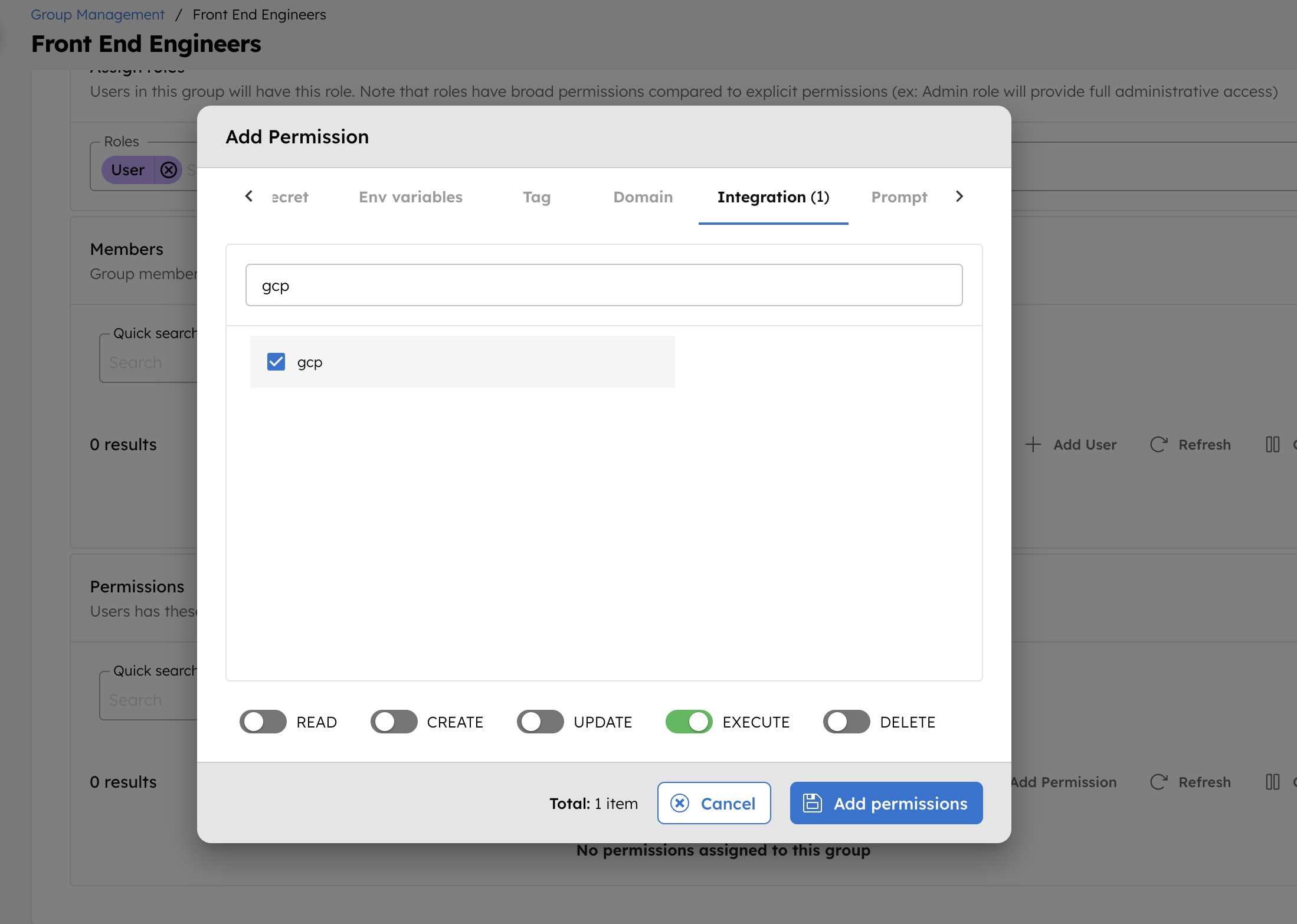Remove the User role chip

[x=169, y=170]
